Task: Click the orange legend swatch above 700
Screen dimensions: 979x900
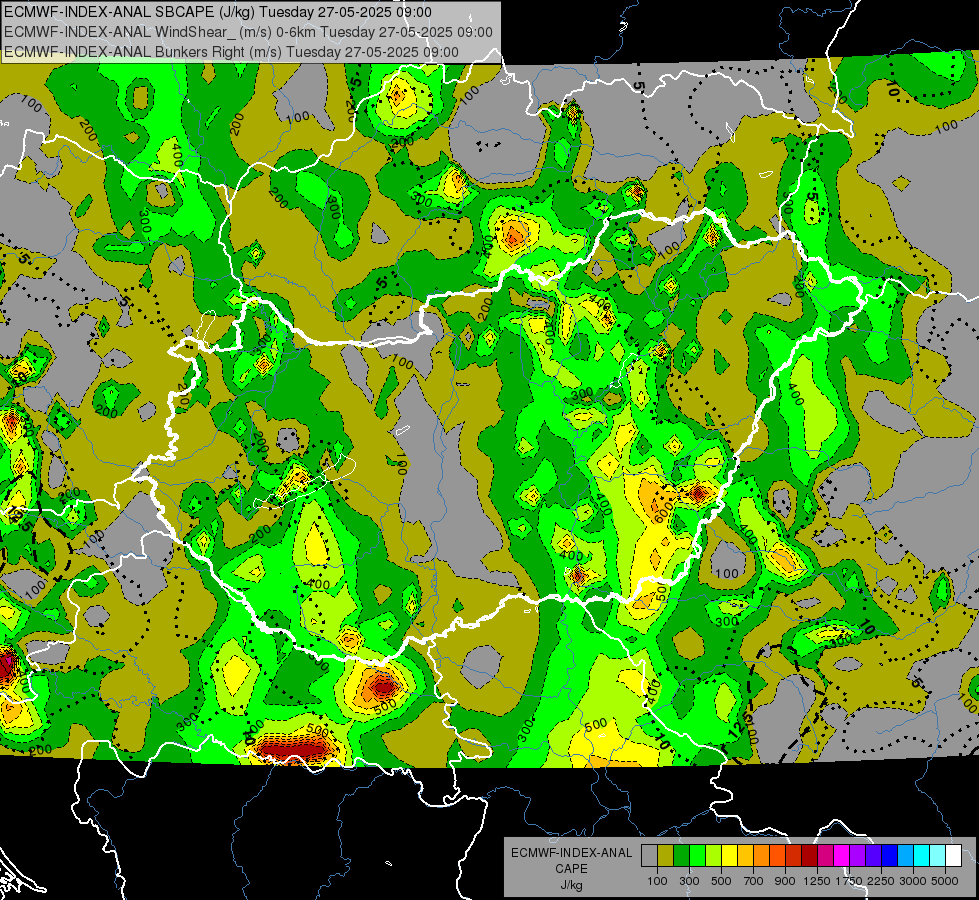Action: click(762, 856)
